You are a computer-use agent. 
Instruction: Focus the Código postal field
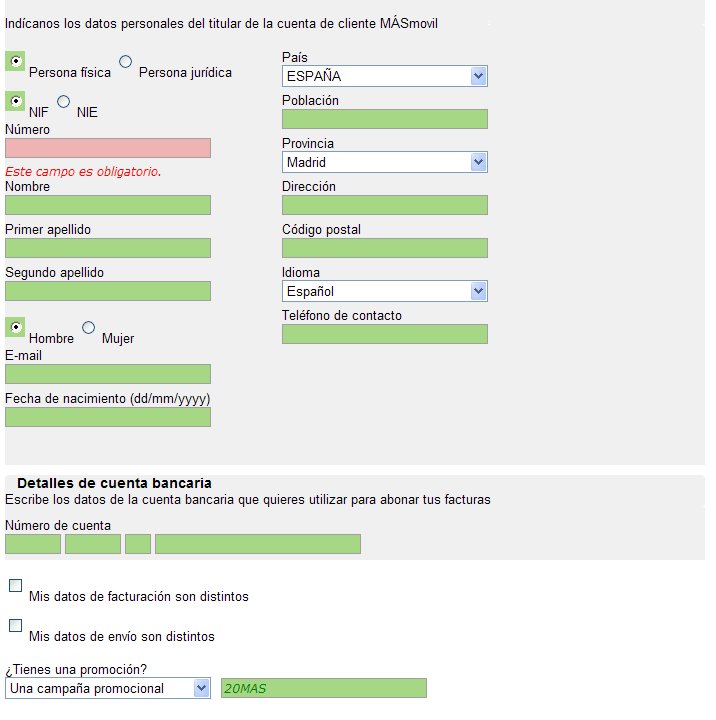click(385, 248)
